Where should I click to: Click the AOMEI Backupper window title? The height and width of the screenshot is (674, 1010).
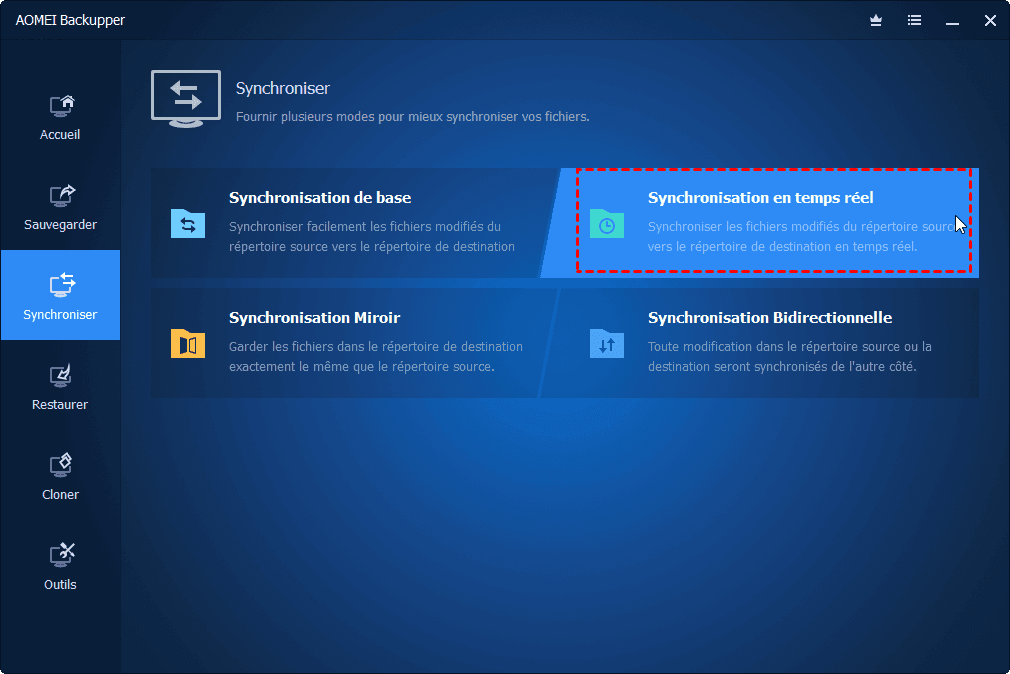coord(70,21)
